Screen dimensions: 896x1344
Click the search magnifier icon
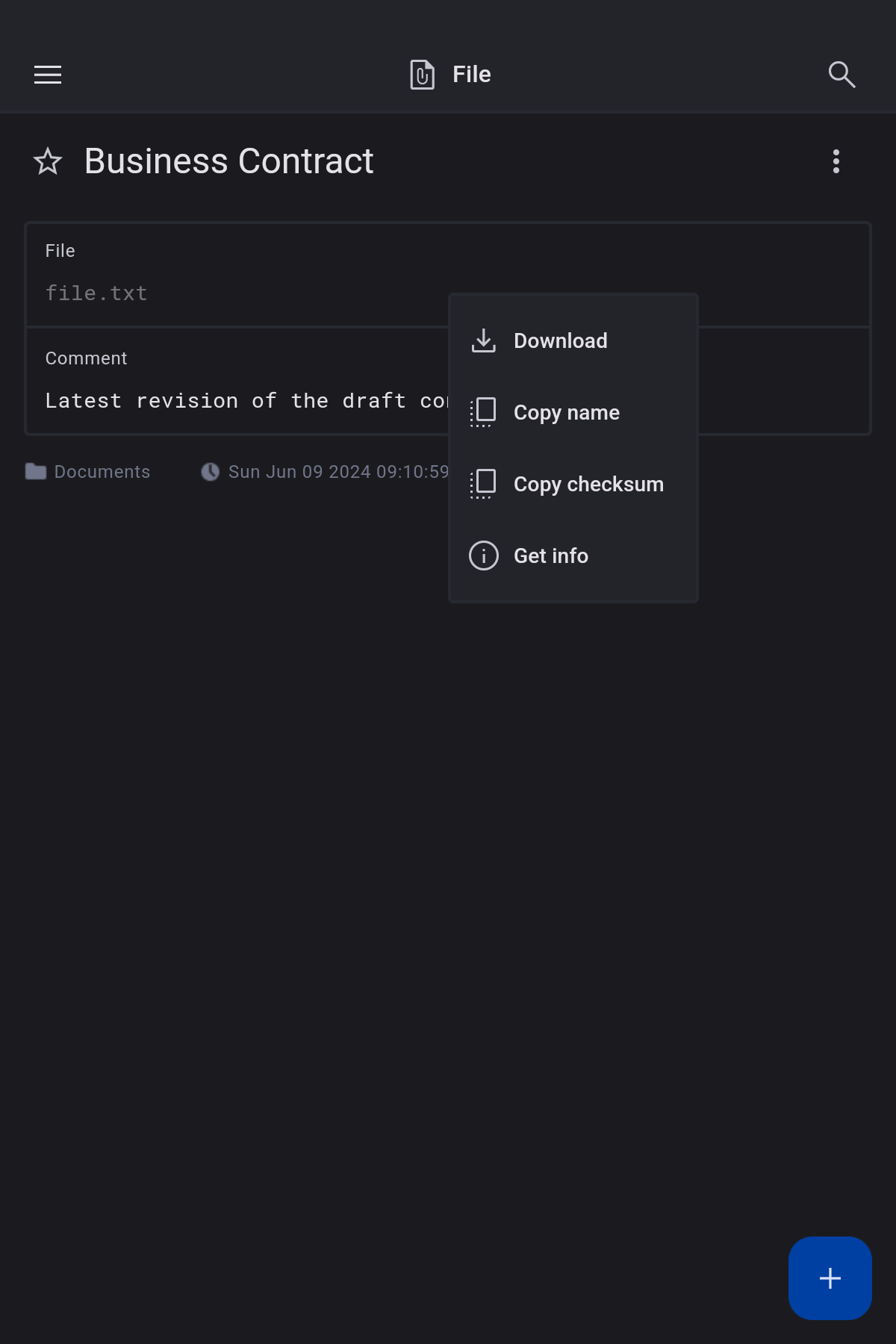841,75
